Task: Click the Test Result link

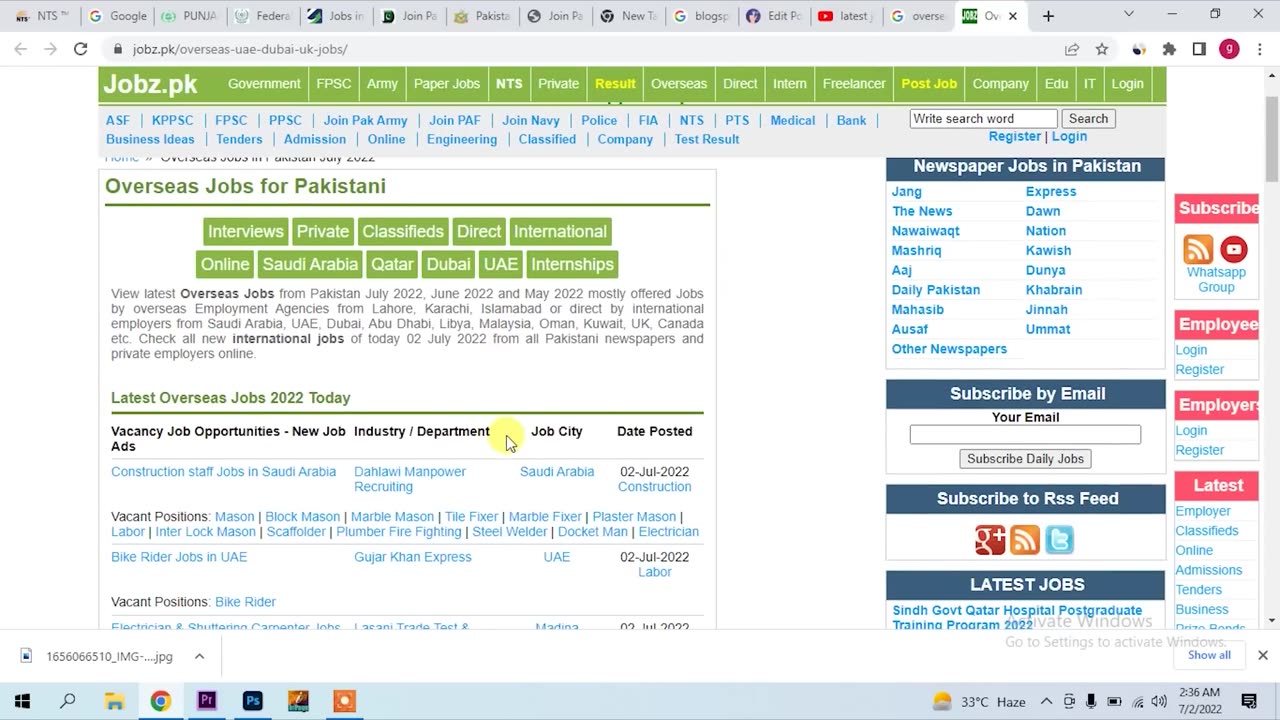Action: coord(707,139)
